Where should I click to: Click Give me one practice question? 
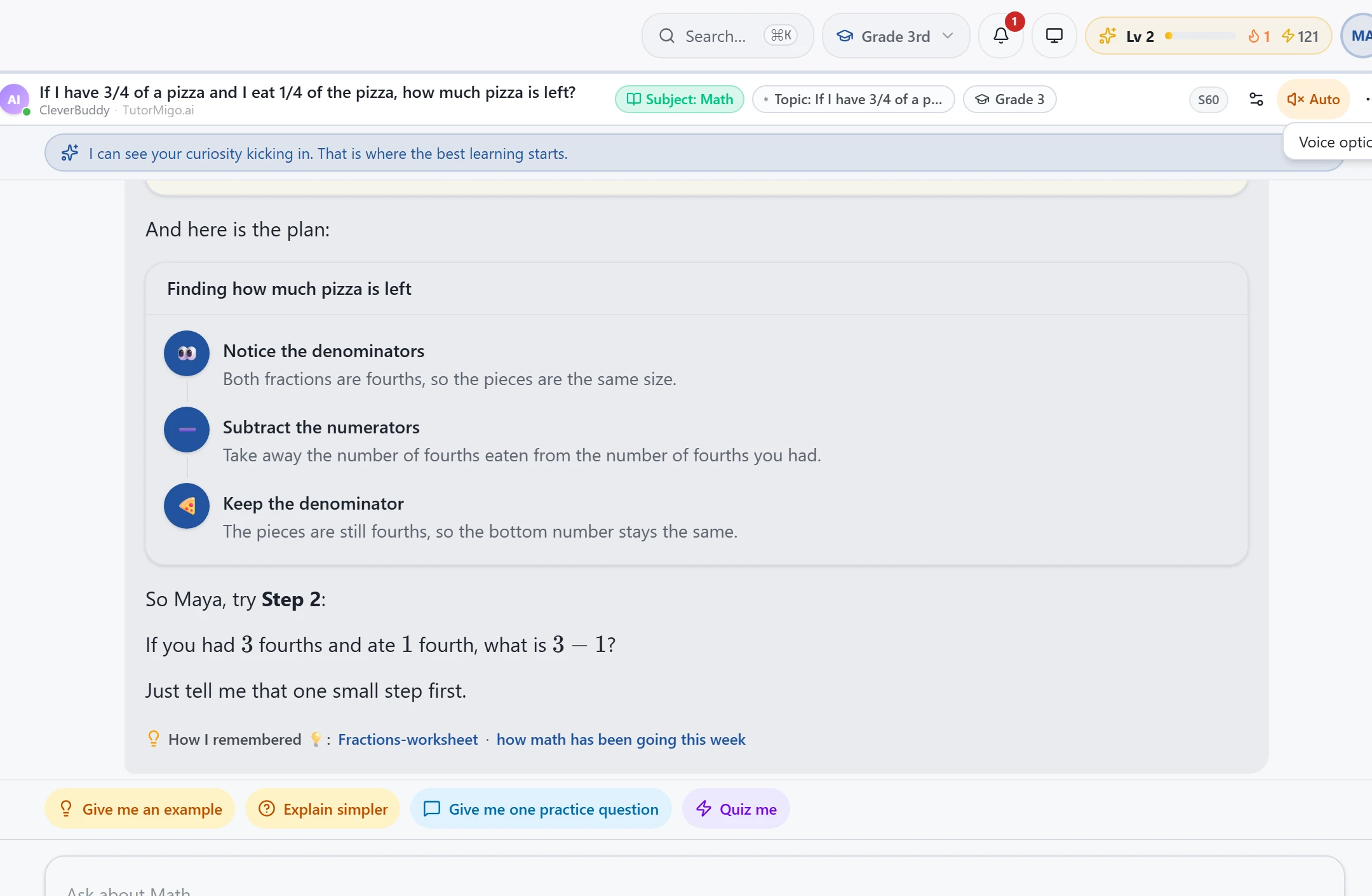click(541, 809)
